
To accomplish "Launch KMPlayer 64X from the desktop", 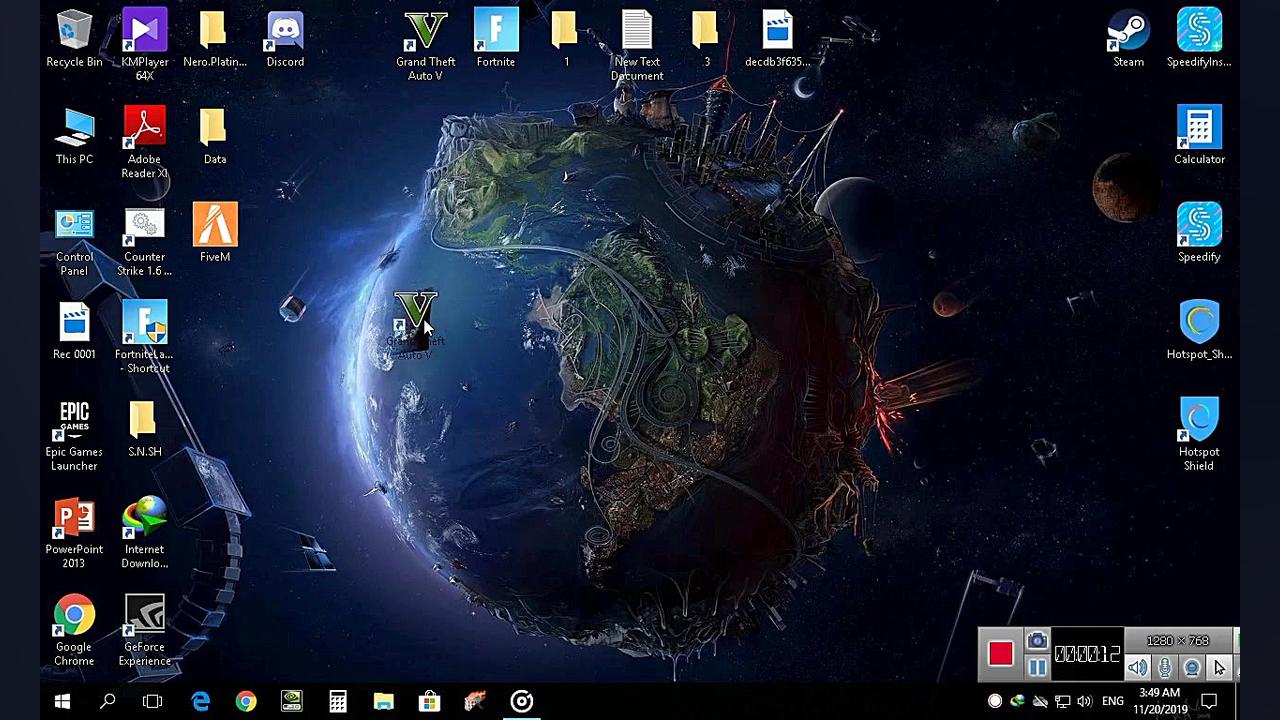I will [144, 45].
